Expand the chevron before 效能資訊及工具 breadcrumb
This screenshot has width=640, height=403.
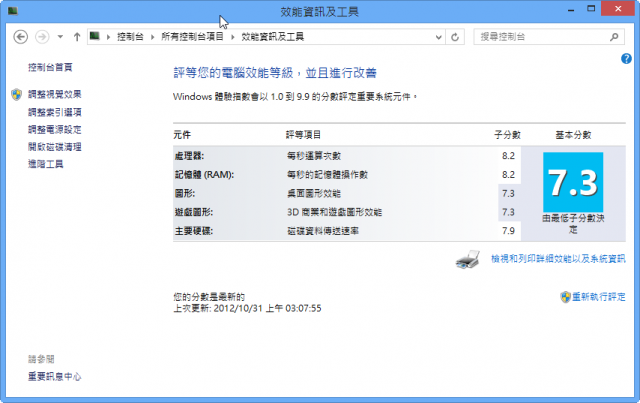tap(233, 37)
